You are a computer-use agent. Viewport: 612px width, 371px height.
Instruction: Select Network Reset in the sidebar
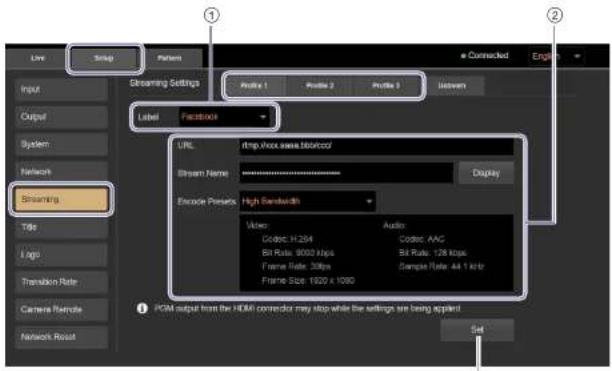coord(61,337)
